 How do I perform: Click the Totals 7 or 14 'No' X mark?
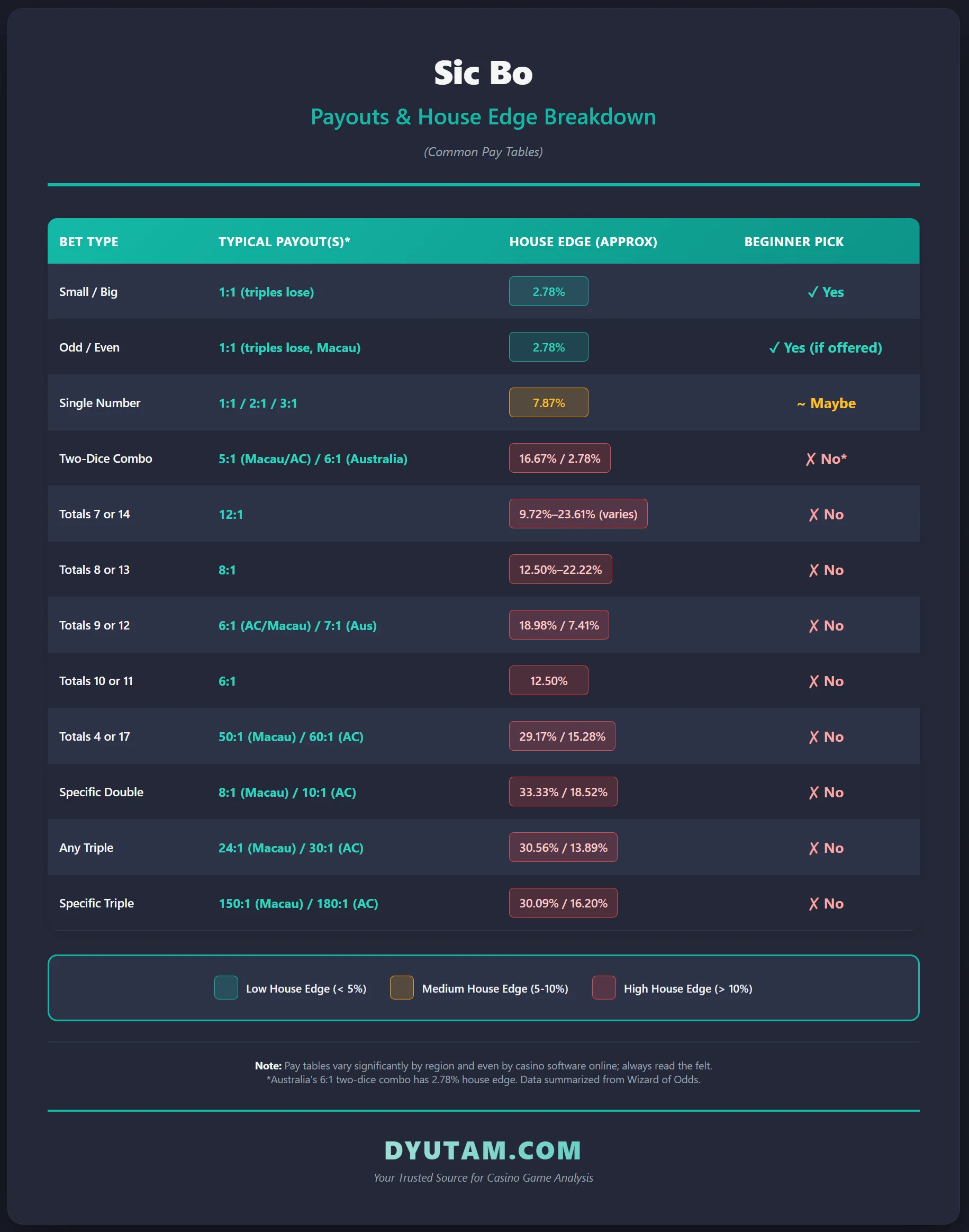[813, 515]
